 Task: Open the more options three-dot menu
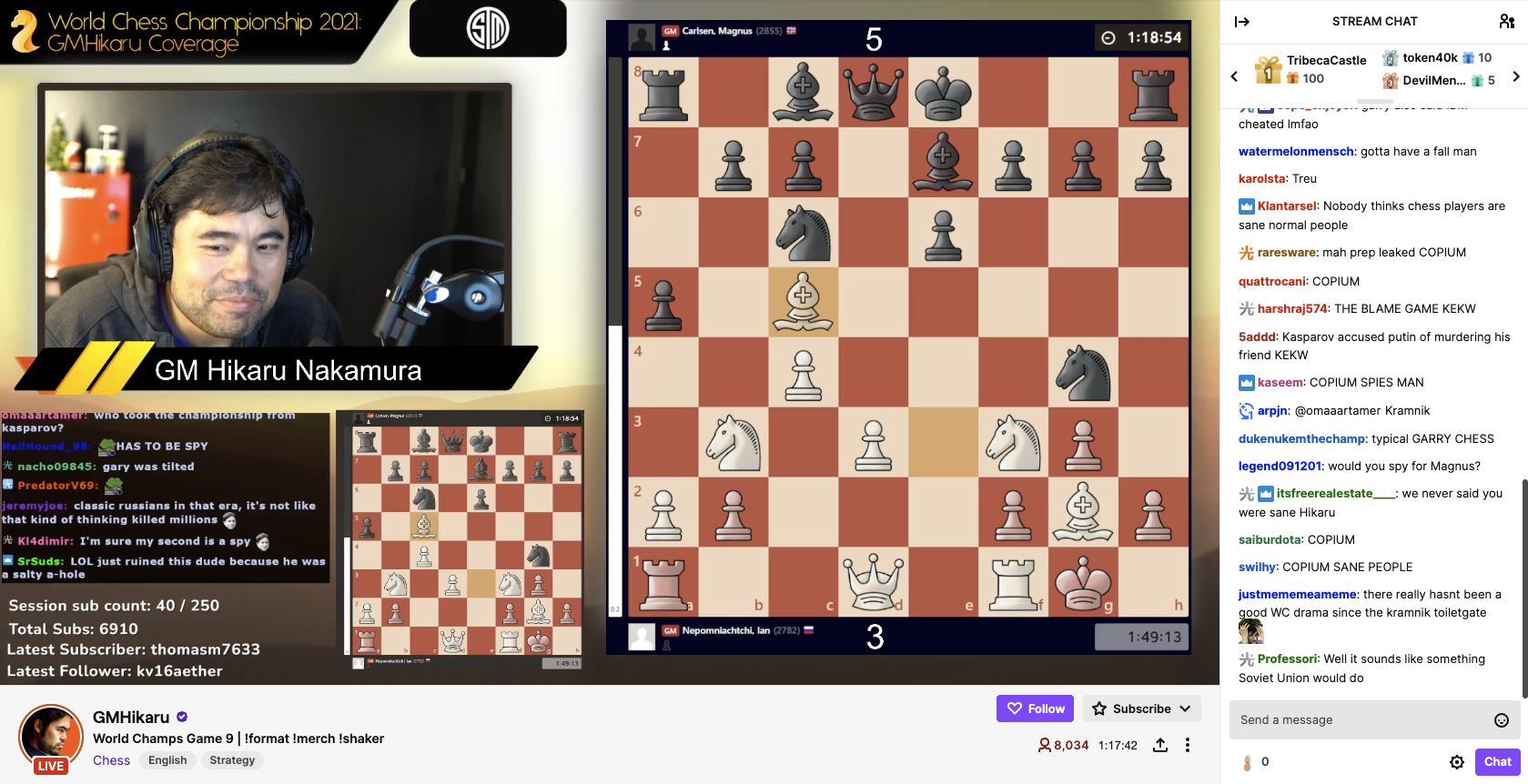(x=1188, y=745)
